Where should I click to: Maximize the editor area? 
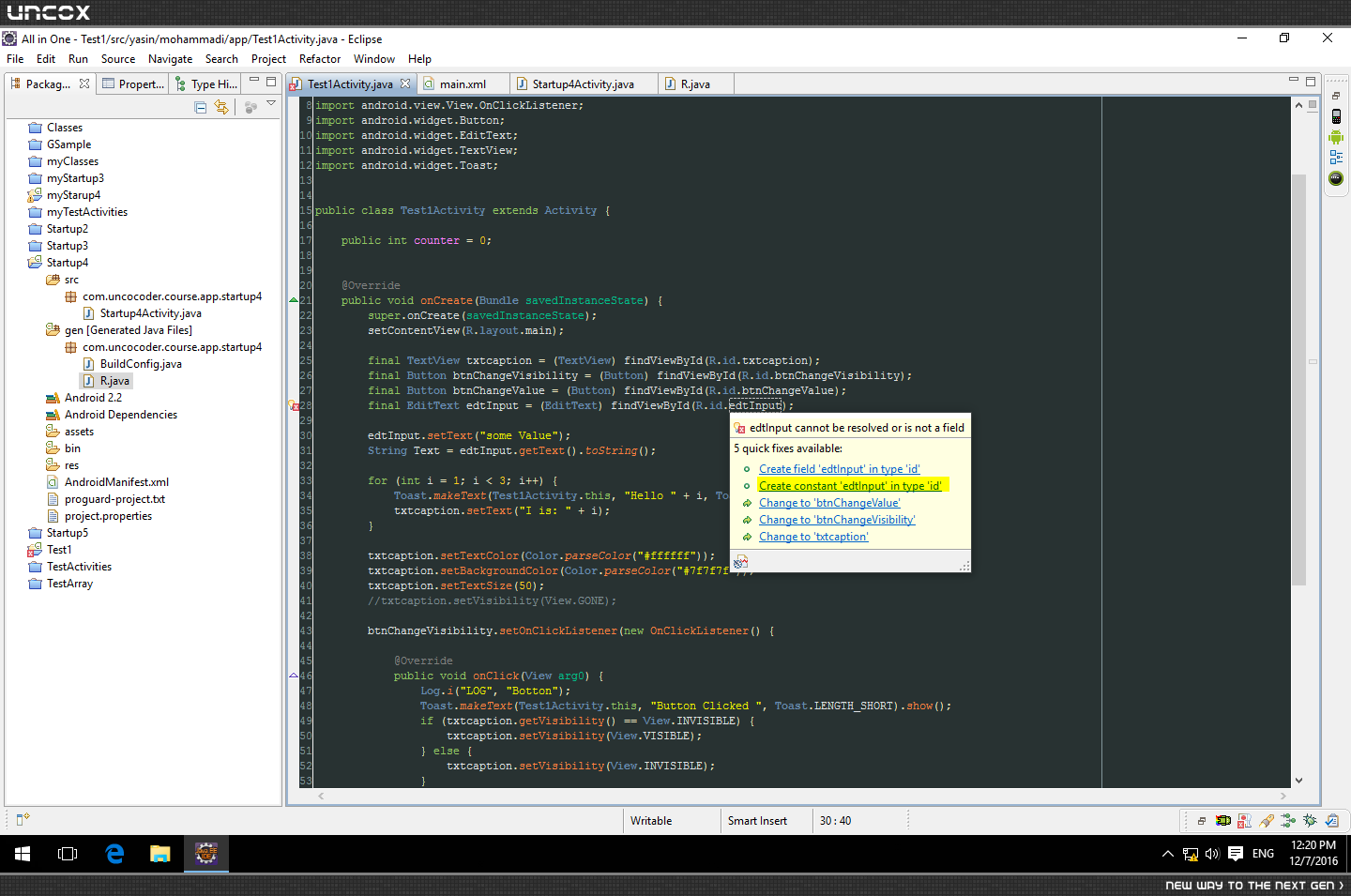point(1311,81)
